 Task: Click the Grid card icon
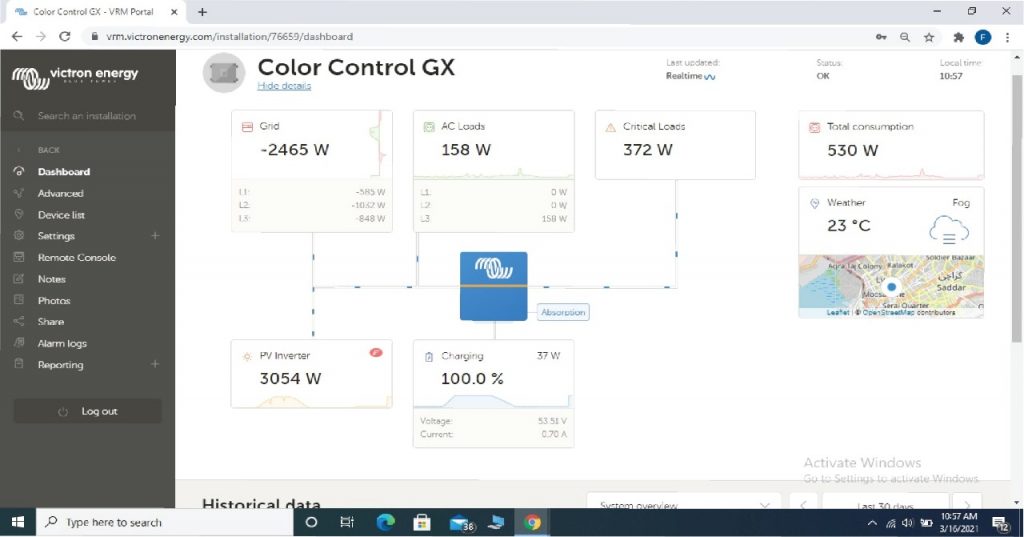click(x=248, y=127)
